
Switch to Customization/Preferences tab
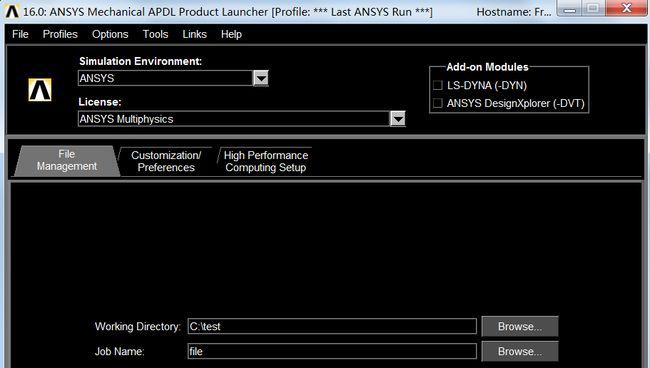166,161
